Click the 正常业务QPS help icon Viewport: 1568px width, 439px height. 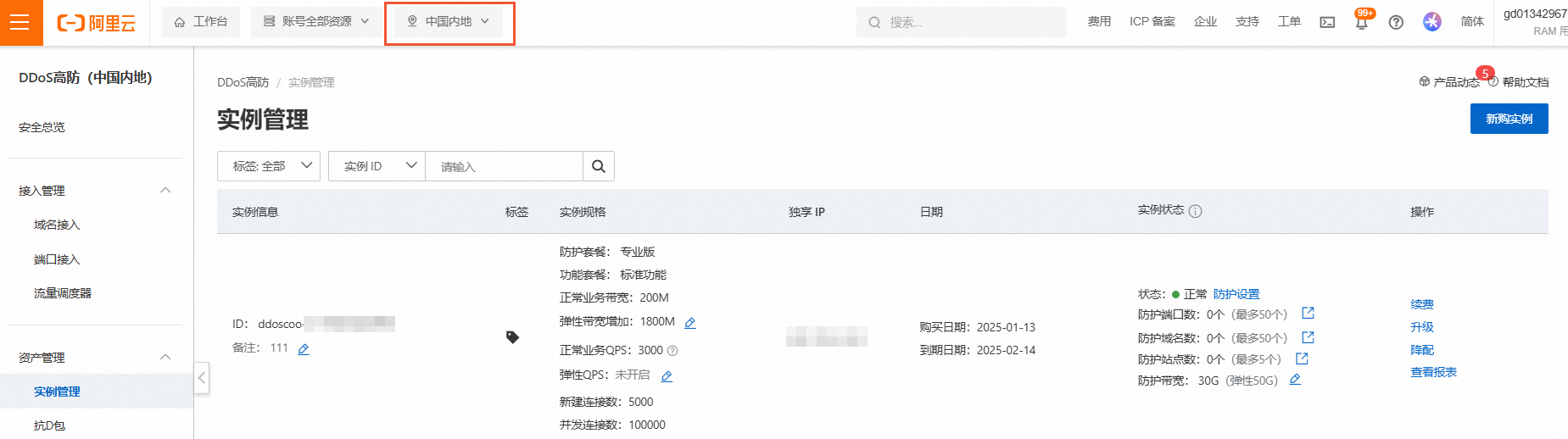click(672, 351)
